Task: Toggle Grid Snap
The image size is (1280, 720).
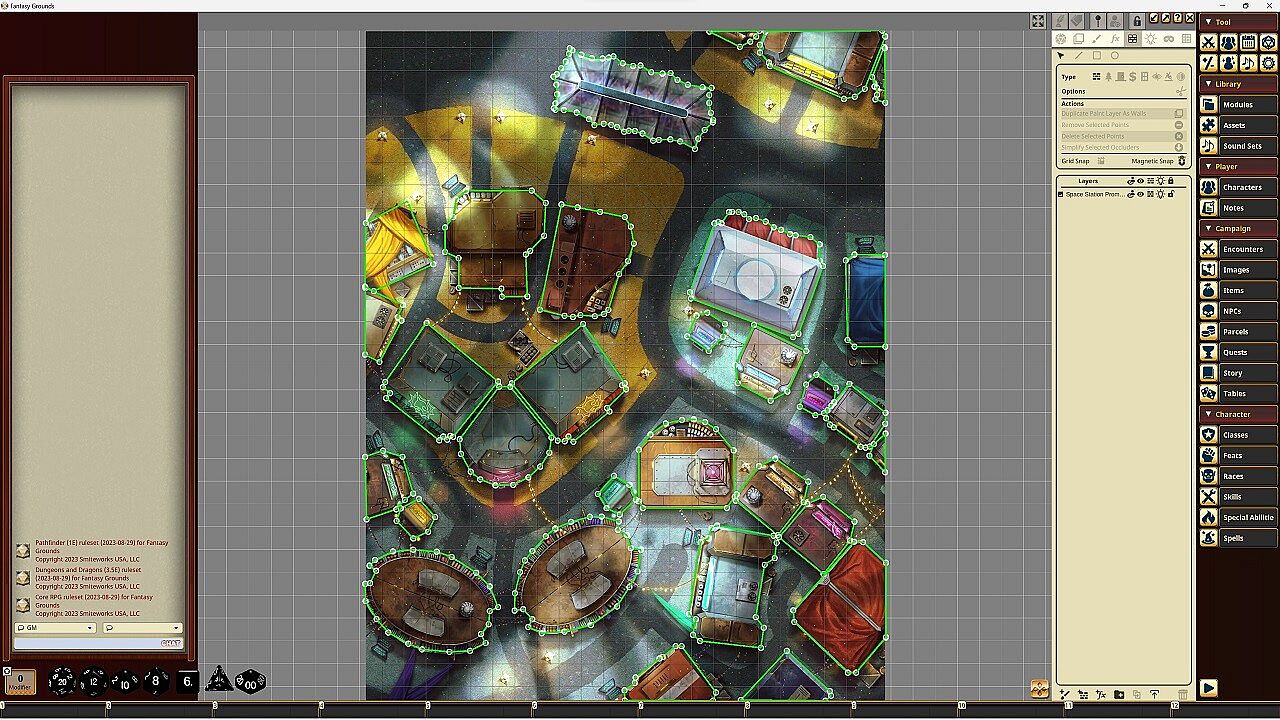Action: pyautogui.click(x=1101, y=161)
